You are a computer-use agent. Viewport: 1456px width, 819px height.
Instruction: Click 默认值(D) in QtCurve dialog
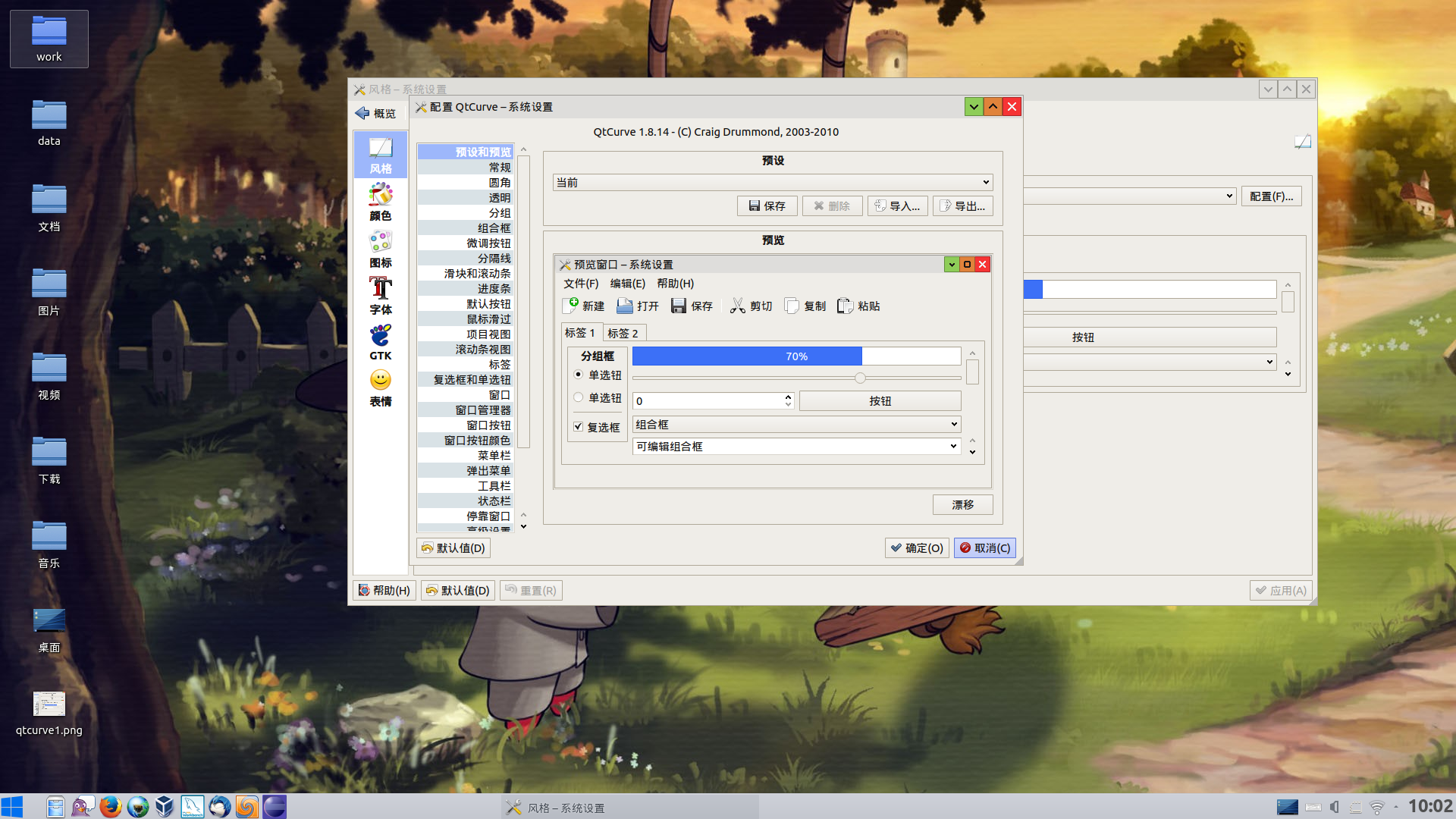click(453, 548)
